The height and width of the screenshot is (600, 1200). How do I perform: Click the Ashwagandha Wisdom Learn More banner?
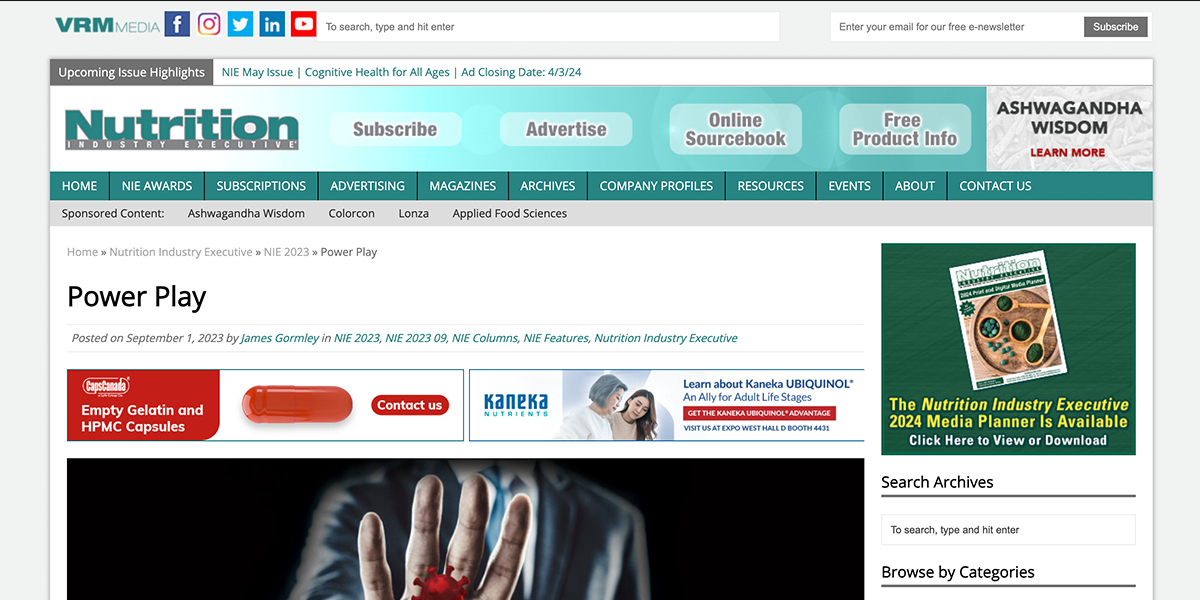[x=1068, y=129]
